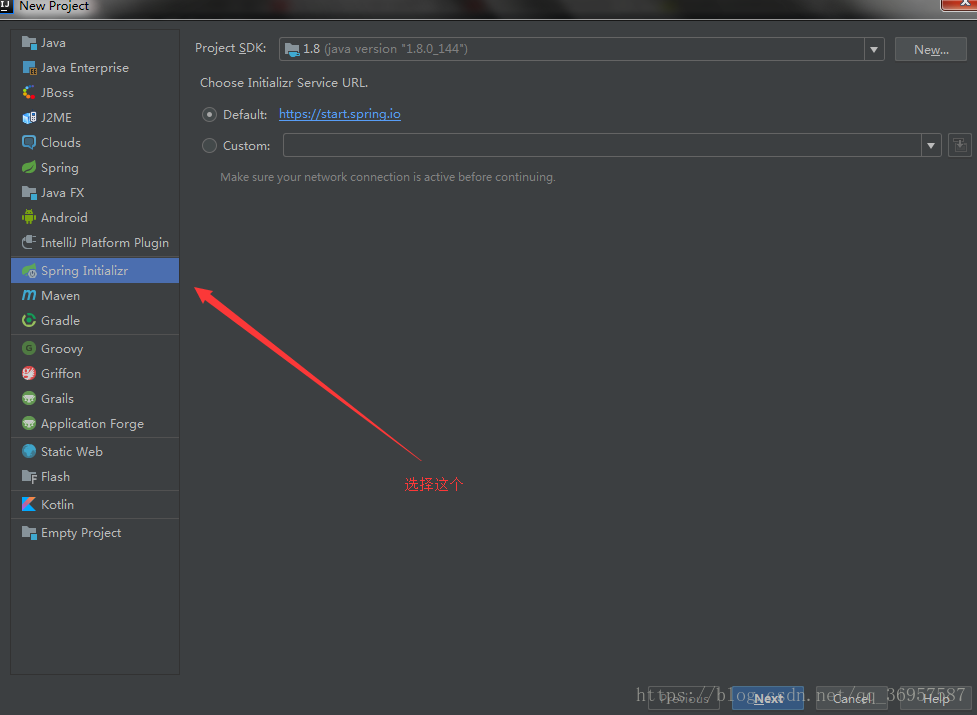Screen dimensions: 977x715
Task: Select Static Web label in list
Action: click(72, 452)
